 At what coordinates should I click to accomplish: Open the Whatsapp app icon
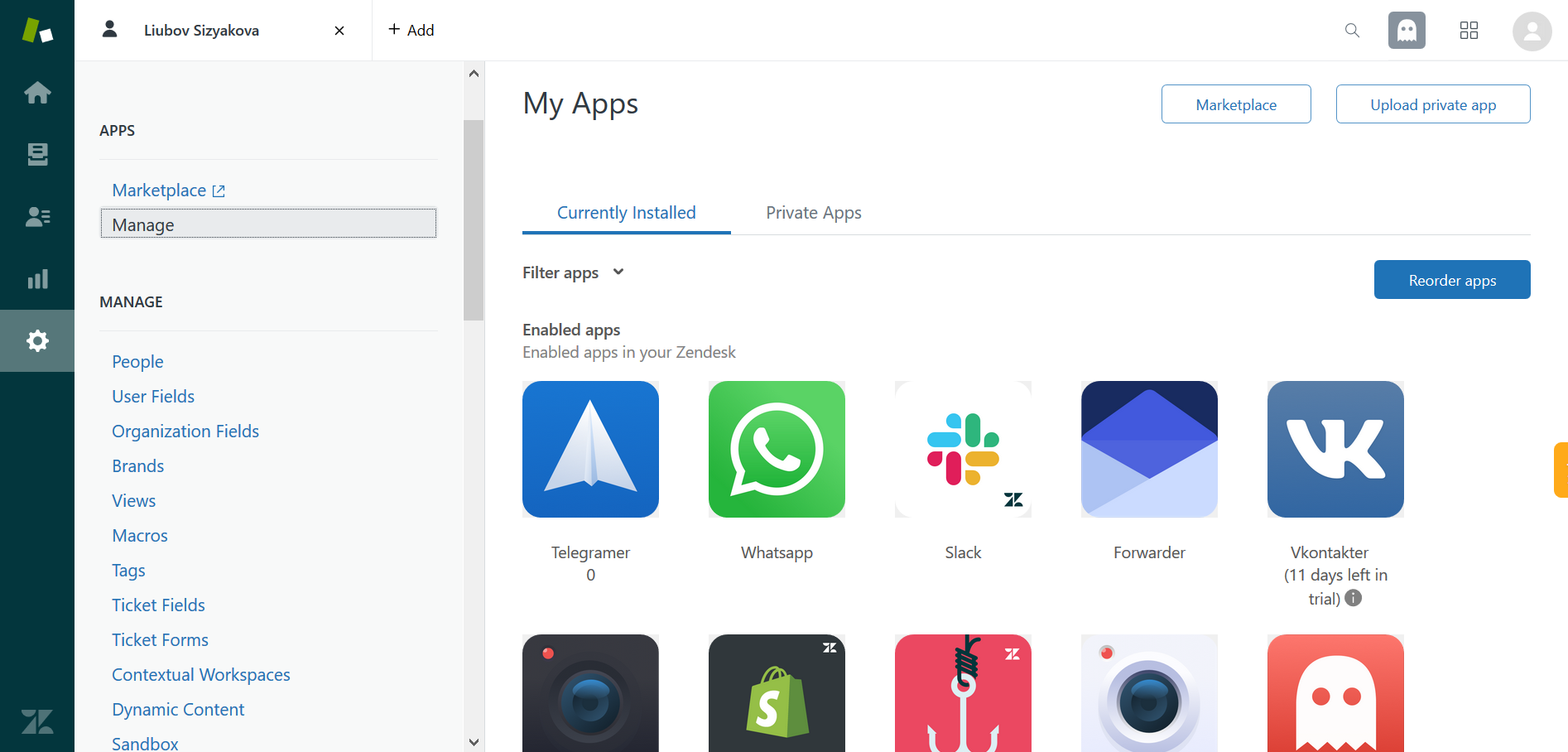[777, 449]
